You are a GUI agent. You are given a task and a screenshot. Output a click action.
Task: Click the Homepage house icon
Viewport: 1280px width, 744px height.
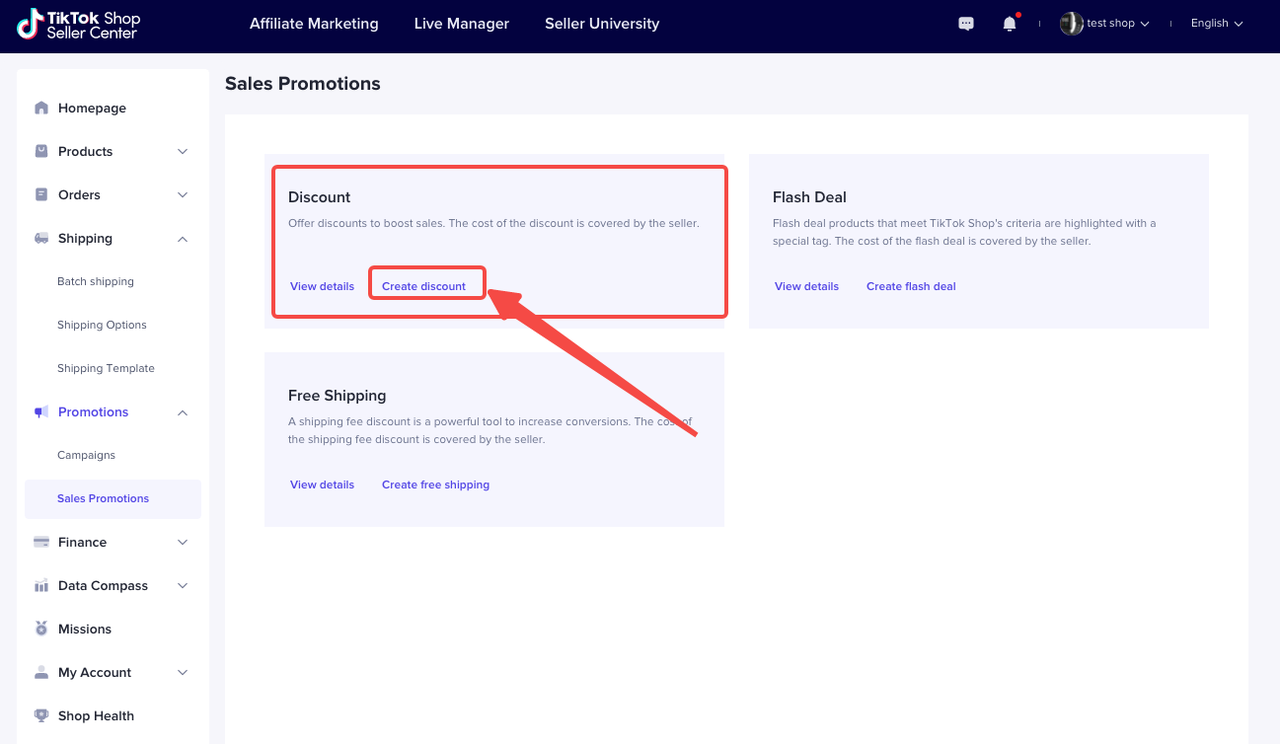point(41,108)
